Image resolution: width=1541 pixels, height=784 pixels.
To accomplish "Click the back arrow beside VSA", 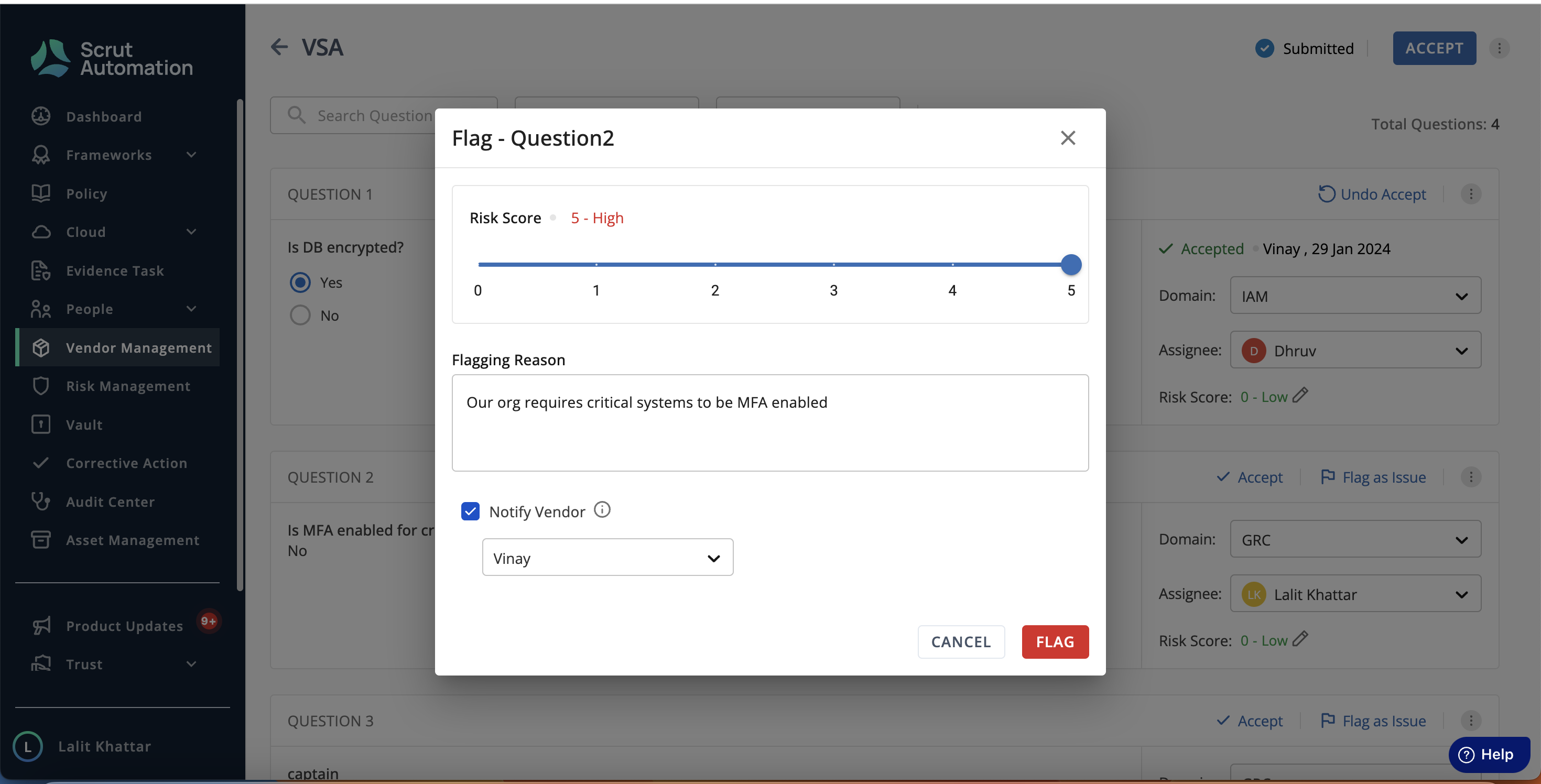I will [x=279, y=47].
